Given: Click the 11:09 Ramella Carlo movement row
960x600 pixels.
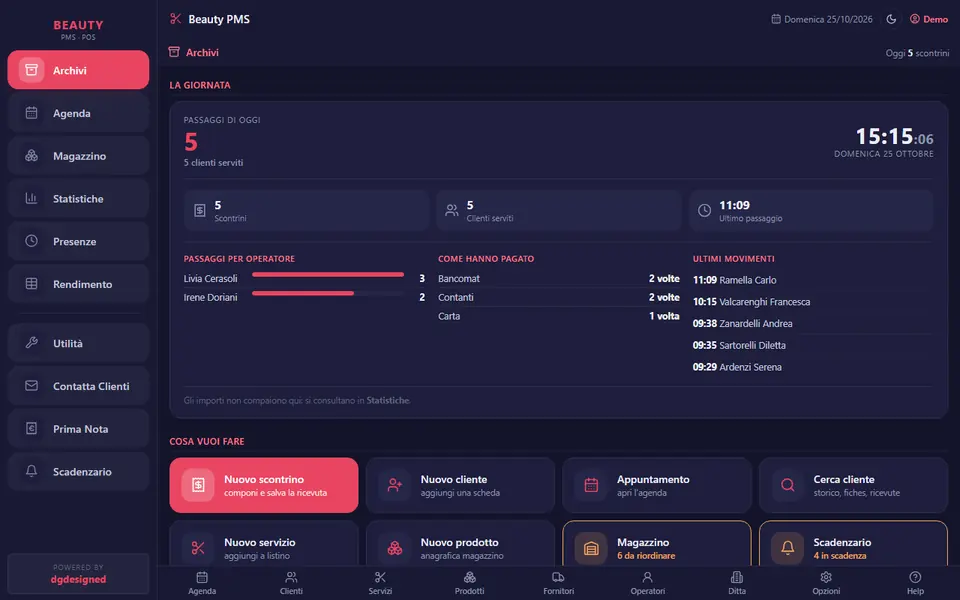Looking at the screenshot, I should tap(812, 280).
